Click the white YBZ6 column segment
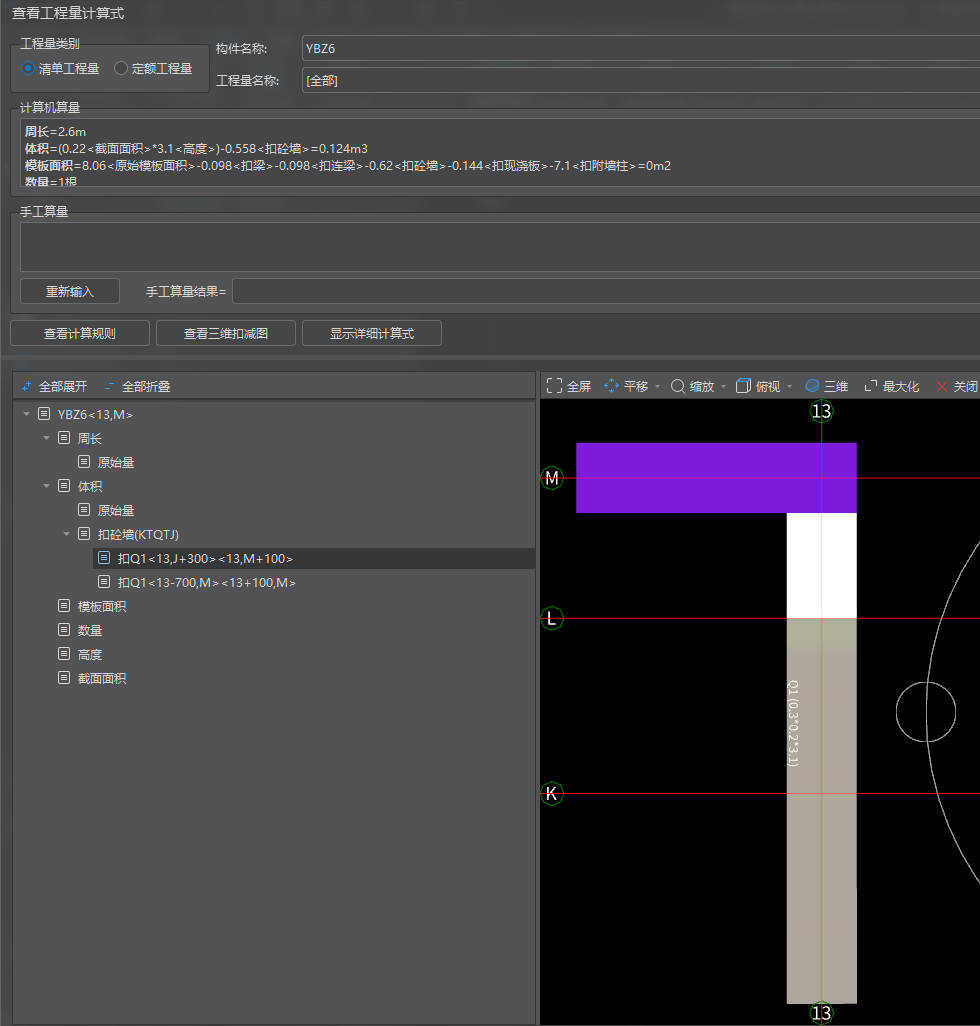 [822, 565]
